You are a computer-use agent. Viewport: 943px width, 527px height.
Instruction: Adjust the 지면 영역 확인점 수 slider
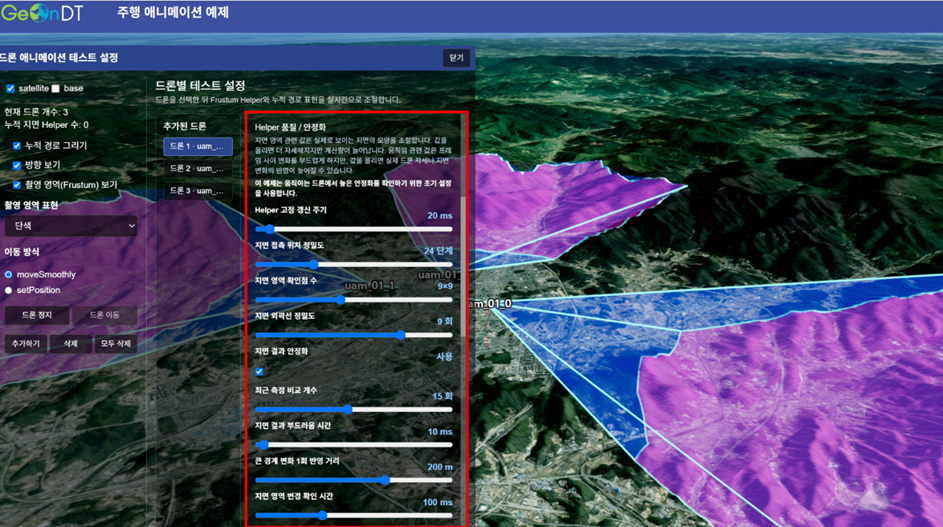[354, 300]
